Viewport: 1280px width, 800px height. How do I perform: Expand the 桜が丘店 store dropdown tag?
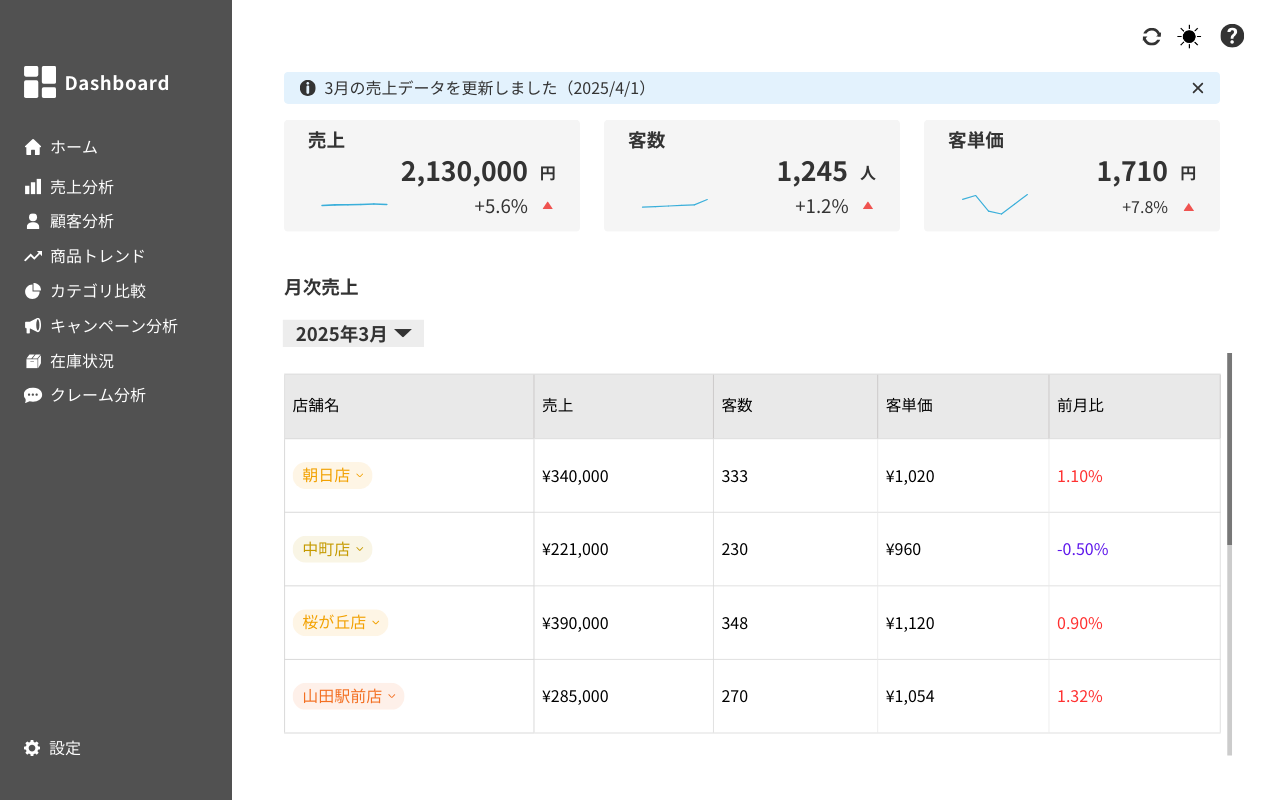340,623
